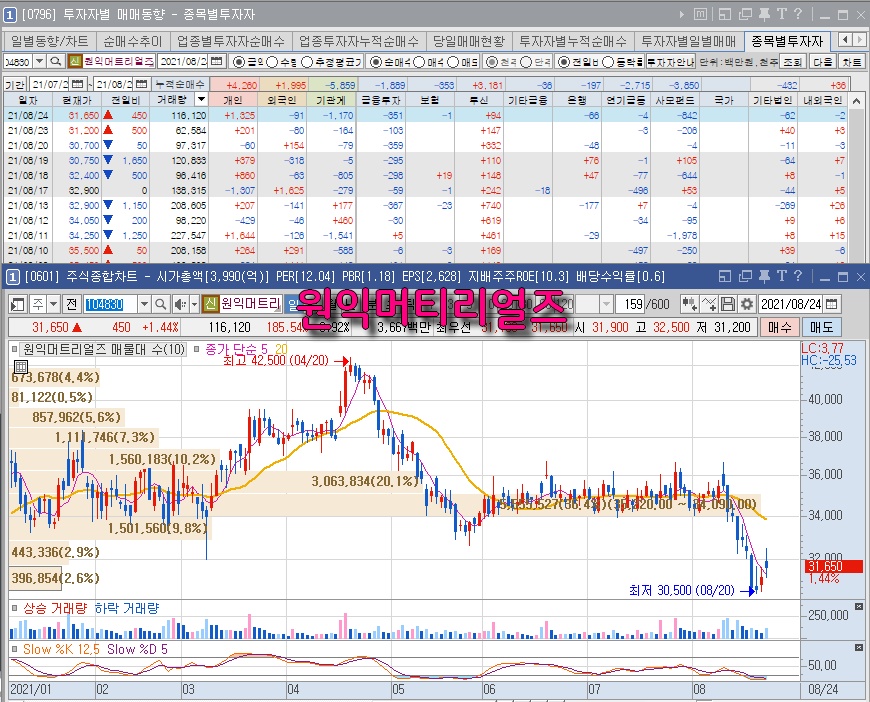The height and width of the screenshot is (702, 870).
Task: Click the scrollbar up arrow of the investor table
Action: coord(857,101)
